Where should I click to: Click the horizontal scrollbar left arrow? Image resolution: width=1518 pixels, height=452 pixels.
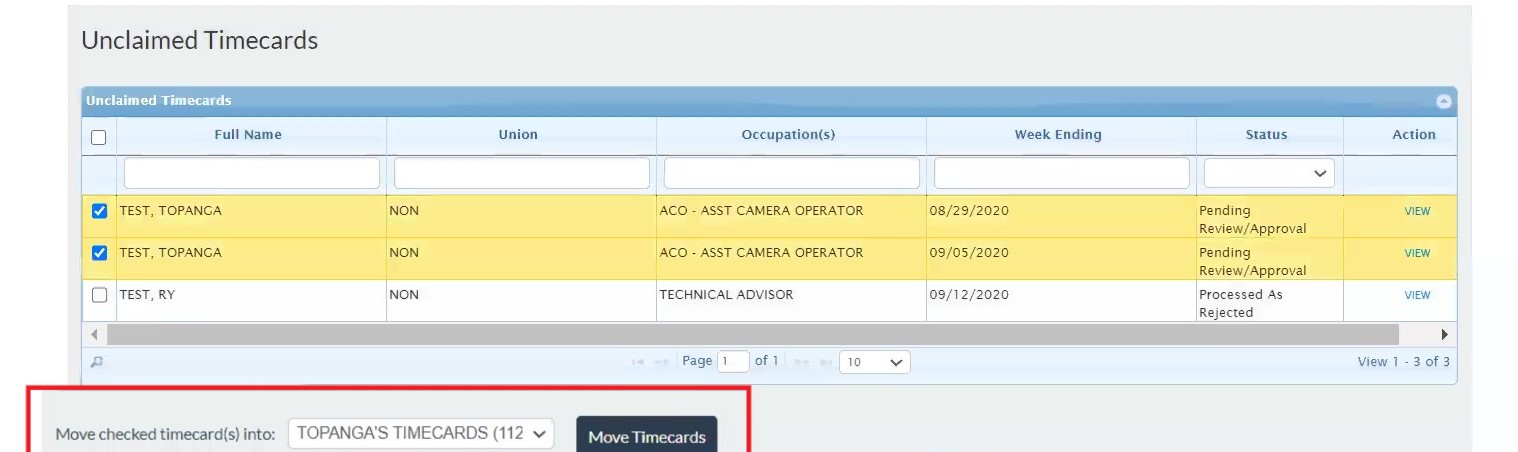(x=95, y=334)
